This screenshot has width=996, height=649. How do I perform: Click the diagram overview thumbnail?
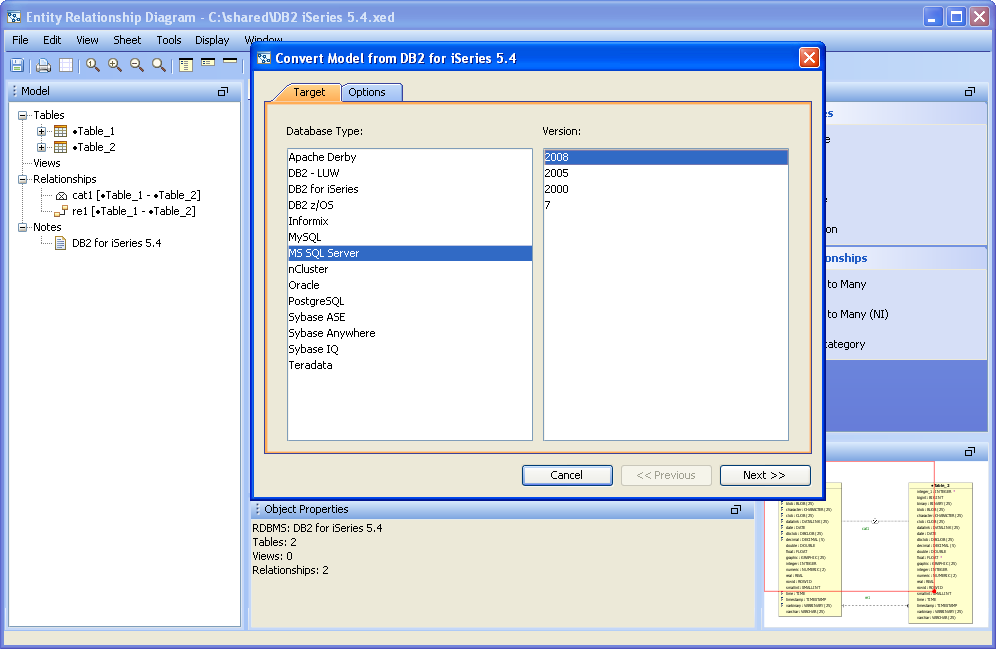(875, 544)
